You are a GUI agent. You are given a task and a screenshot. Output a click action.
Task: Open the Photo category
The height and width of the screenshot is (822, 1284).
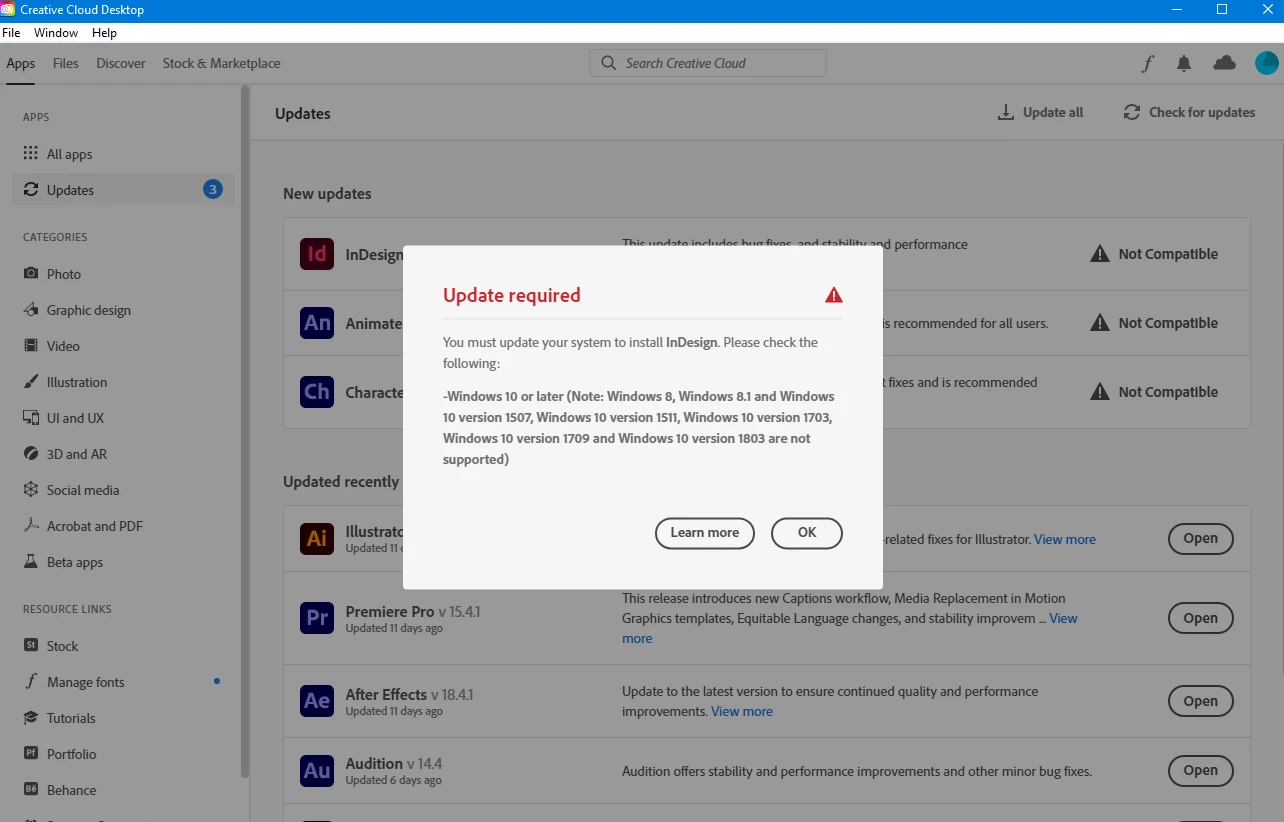coord(123,274)
